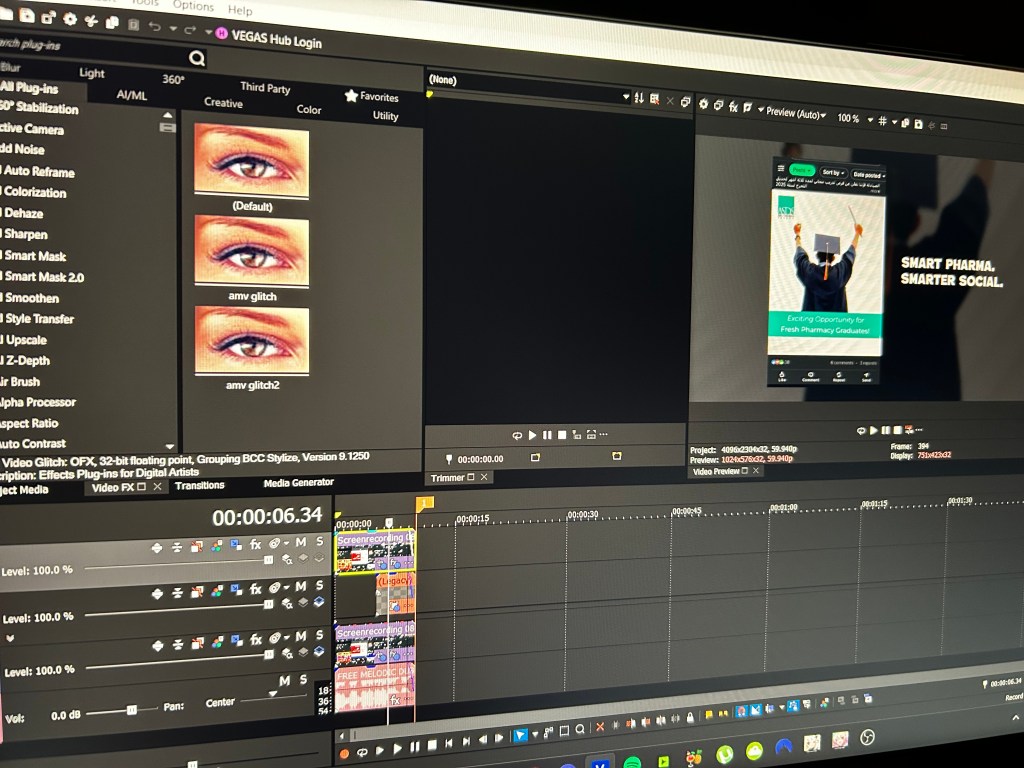Open the Preview (Auto) quality dropdown
The width and height of the screenshot is (1024, 768).
tap(795, 113)
